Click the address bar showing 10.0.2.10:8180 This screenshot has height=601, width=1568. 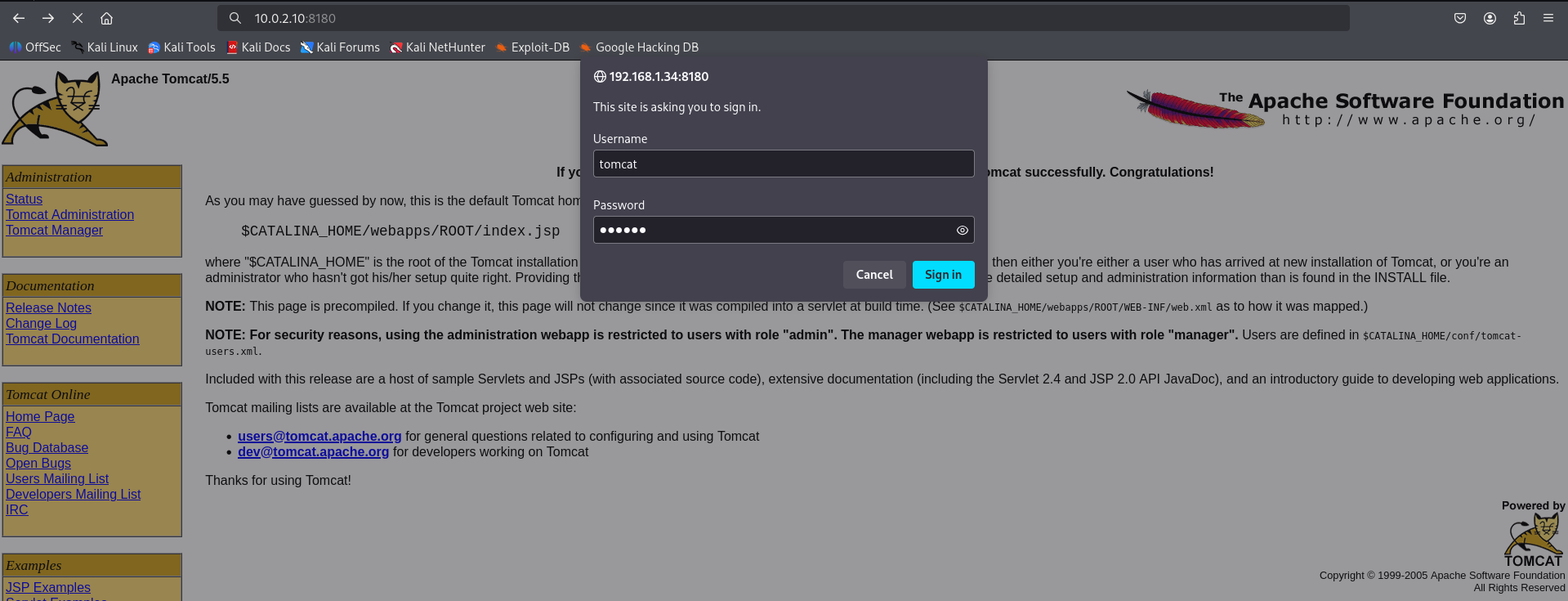pyautogui.click(x=784, y=18)
